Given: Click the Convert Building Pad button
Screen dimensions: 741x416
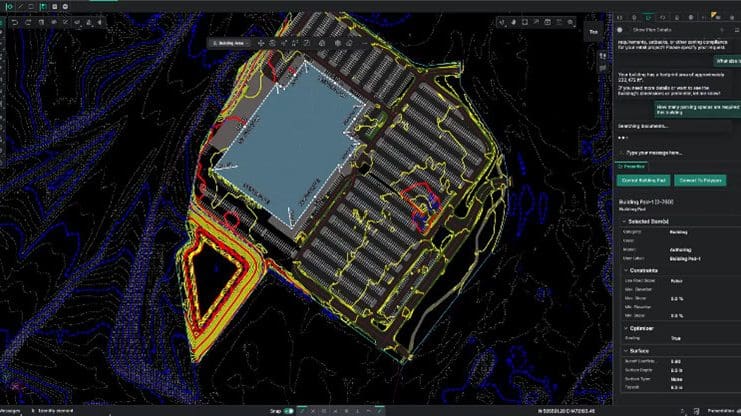Looking at the screenshot, I should click(644, 180).
